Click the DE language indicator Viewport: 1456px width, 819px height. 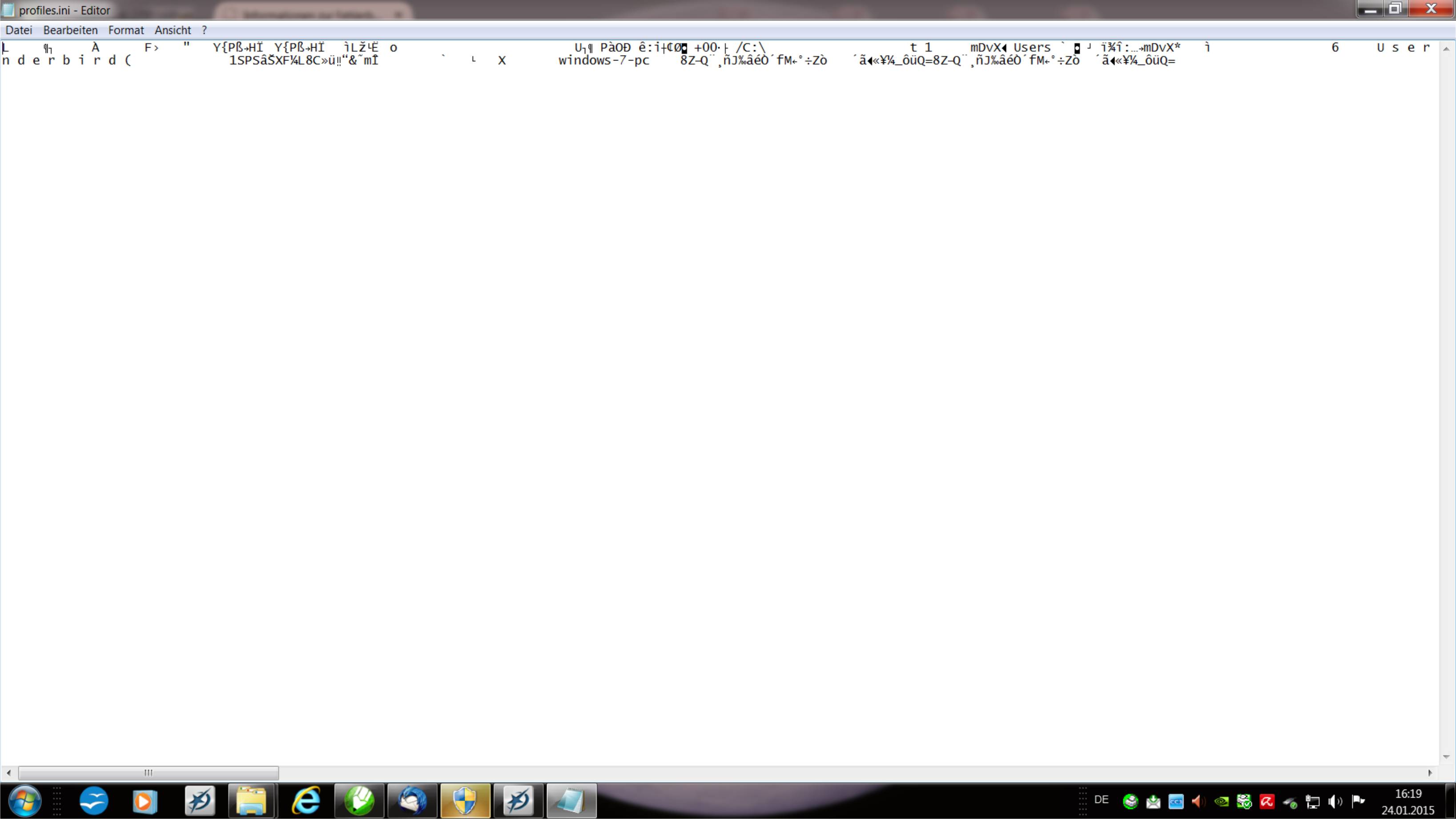(1101, 800)
